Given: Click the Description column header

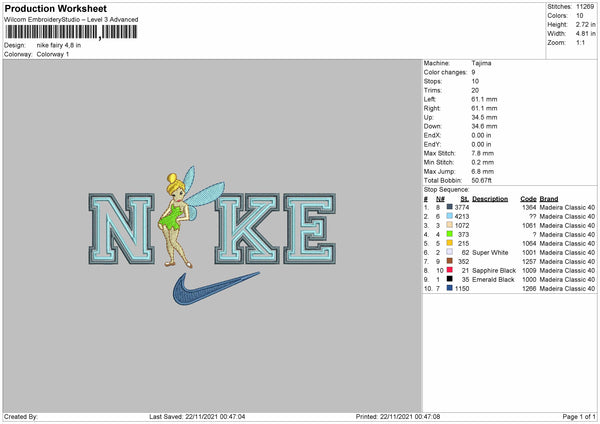Looking at the screenshot, I should pos(490,199).
